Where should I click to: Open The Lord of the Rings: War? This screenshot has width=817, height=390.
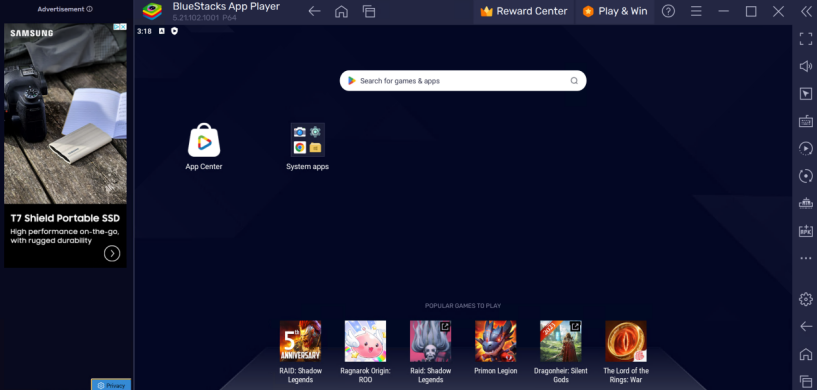(x=626, y=341)
